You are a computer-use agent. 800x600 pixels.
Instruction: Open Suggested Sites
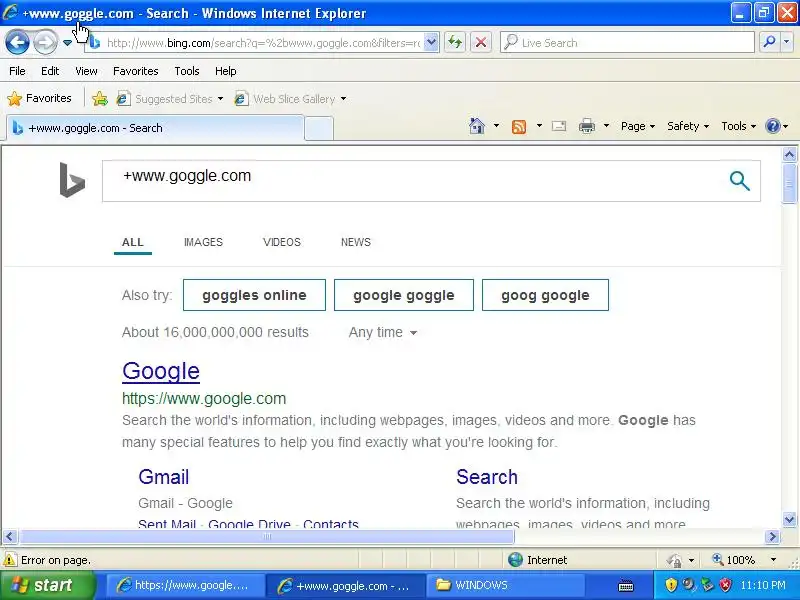click(x=164, y=98)
